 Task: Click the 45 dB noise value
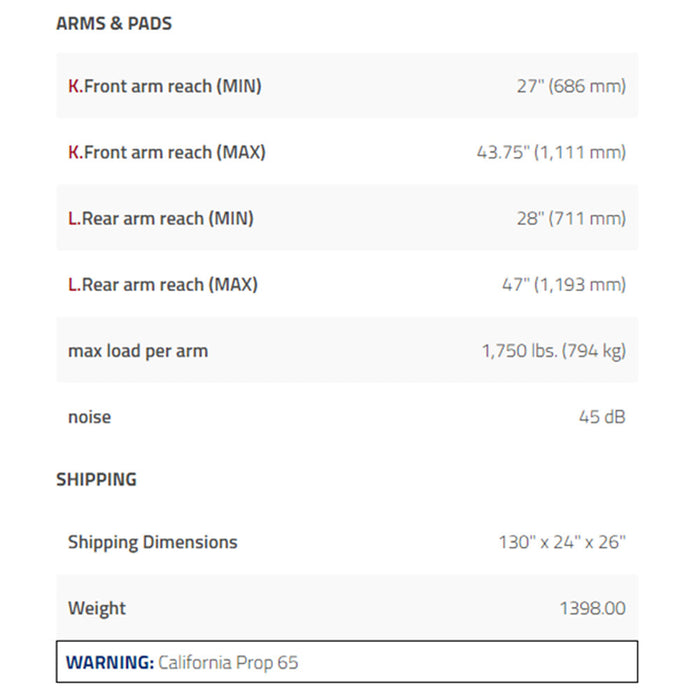pyautogui.click(x=602, y=417)
